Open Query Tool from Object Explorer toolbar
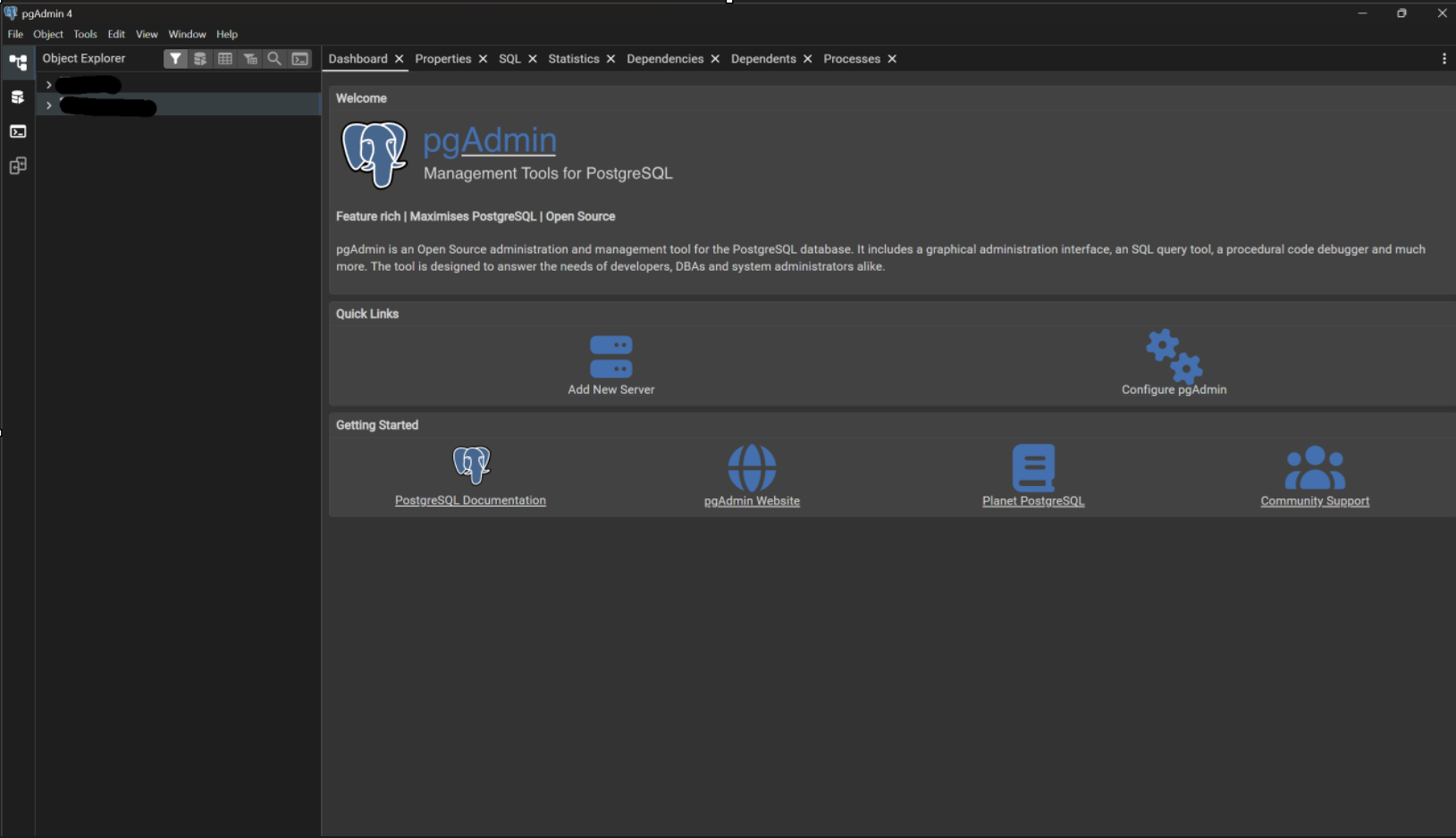 click(x=200, y=59)
